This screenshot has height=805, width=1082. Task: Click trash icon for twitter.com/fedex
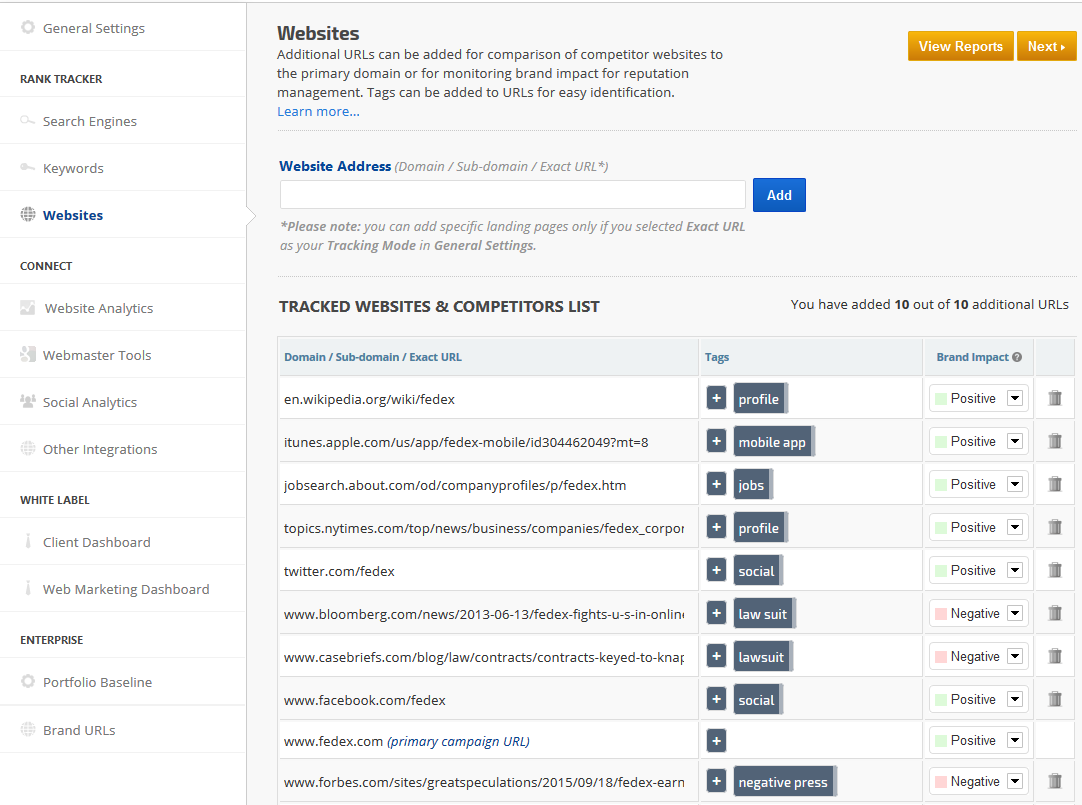[x=1054, y=570]
